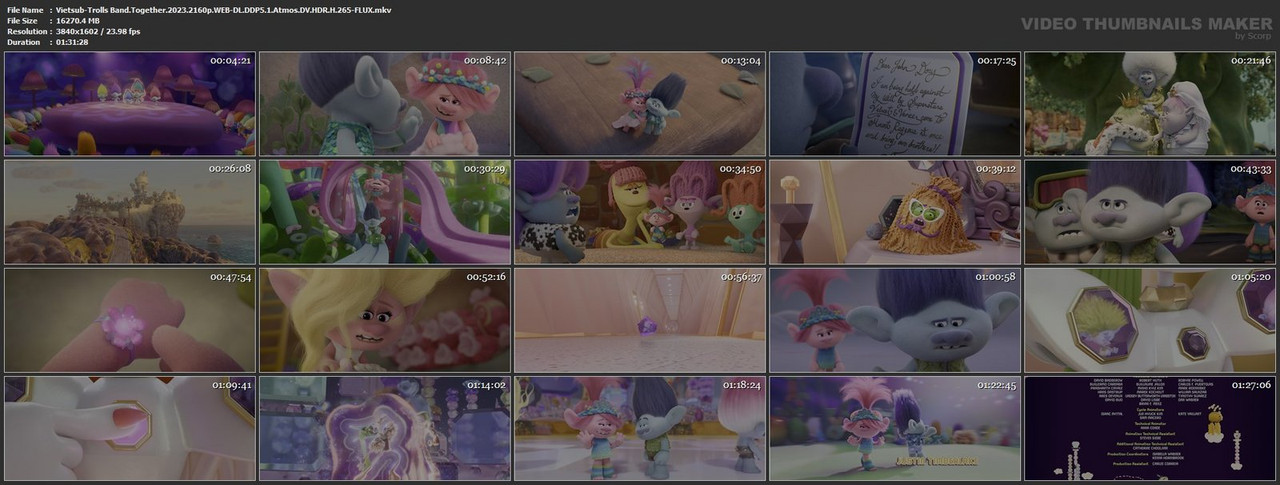The image size is (1280, 485).
Task: Select the thumbnail timestamped 00:39:12
Action: [895, 212]
